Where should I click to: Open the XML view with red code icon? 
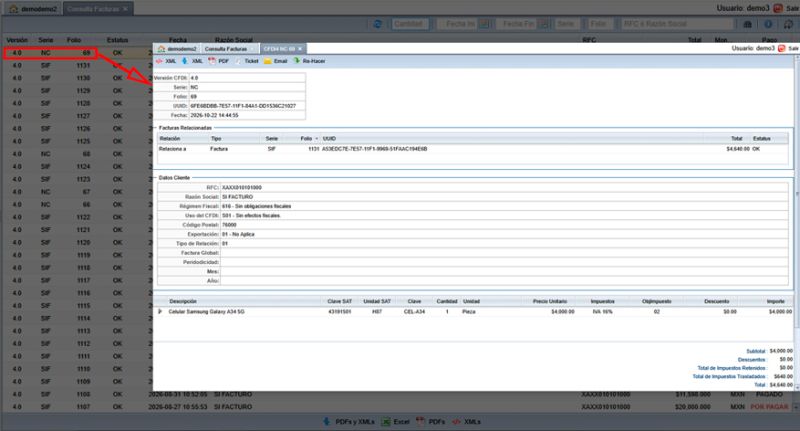(166, 61)
